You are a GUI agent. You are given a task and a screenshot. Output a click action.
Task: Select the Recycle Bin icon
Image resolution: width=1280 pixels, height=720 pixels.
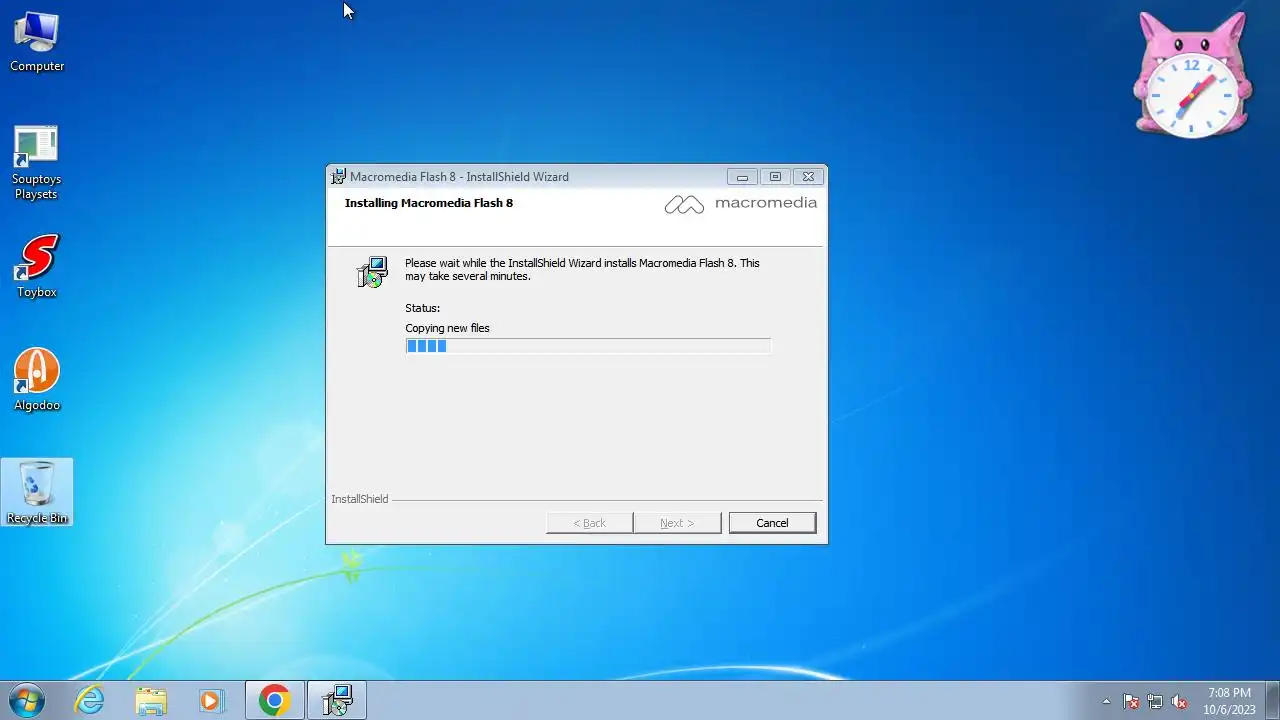[37, 492]
